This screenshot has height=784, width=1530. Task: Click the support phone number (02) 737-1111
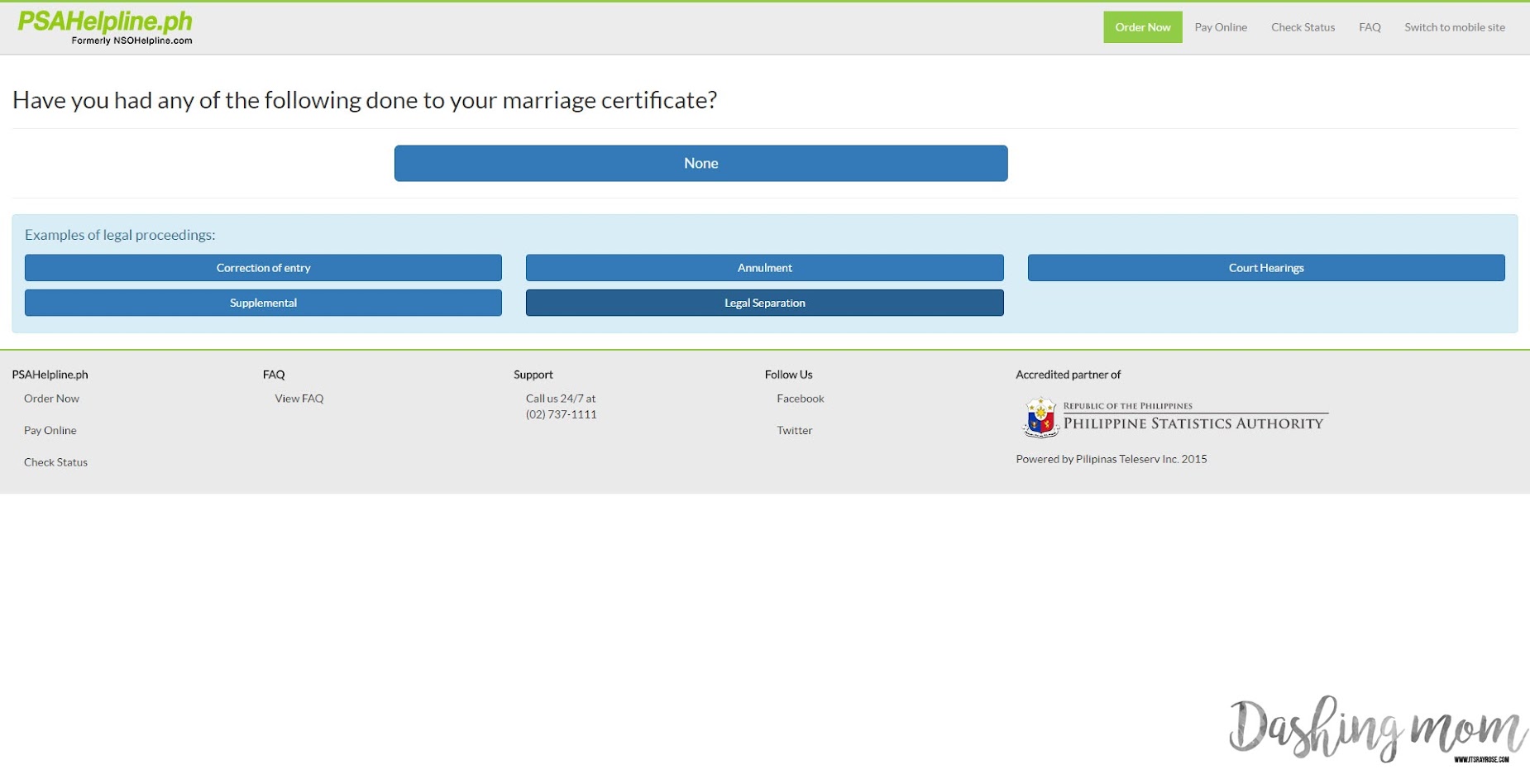click(561, 414)
